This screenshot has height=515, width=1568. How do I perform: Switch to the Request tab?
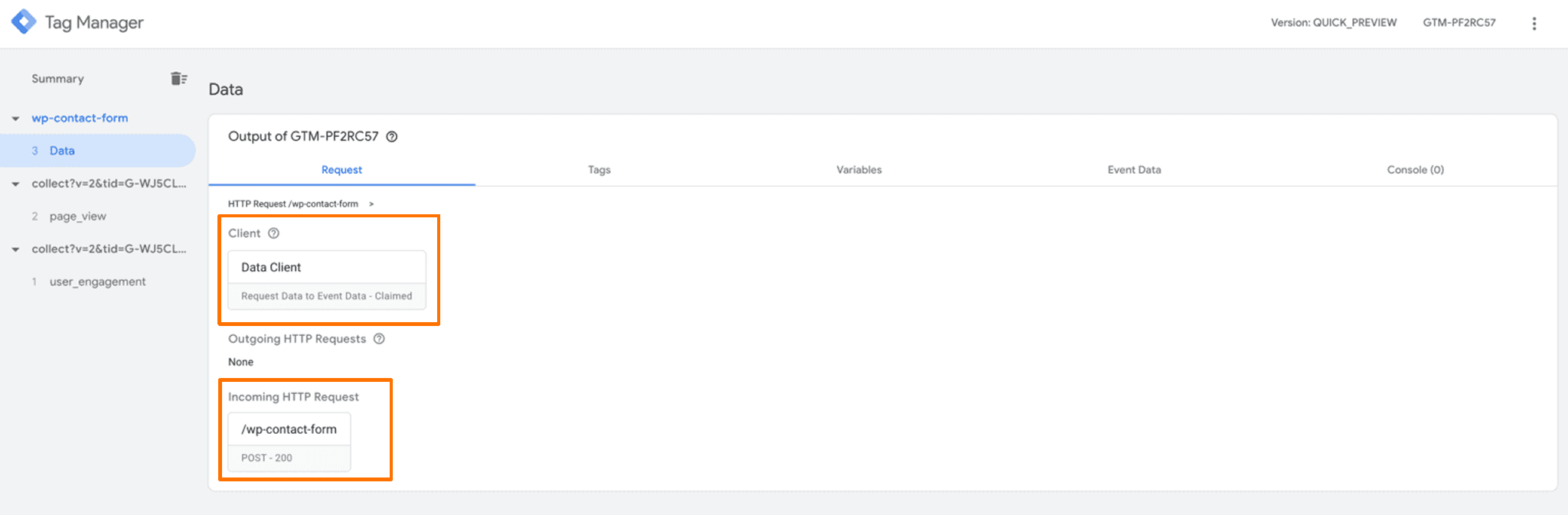[x=341, y=170]
